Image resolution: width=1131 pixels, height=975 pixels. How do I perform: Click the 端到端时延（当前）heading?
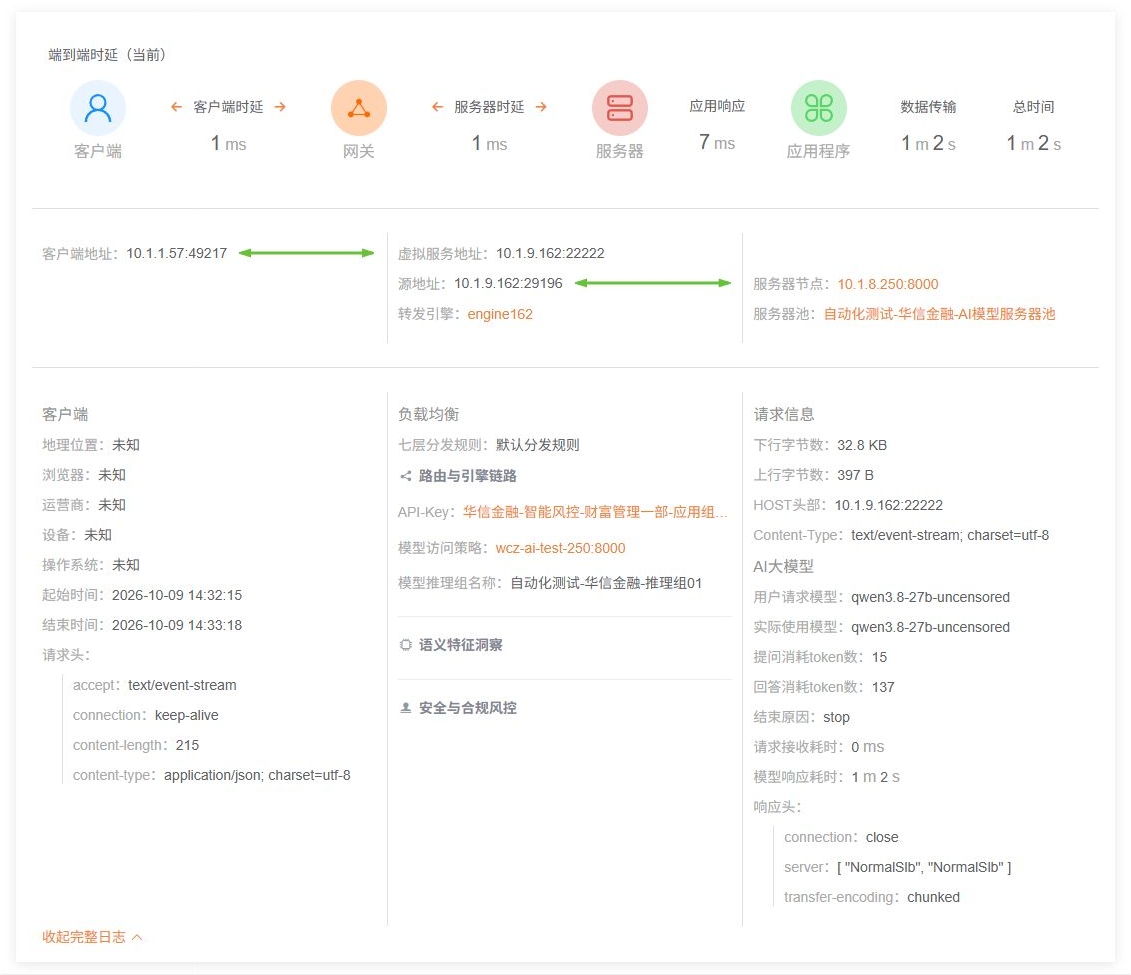(x=107, y=55)
